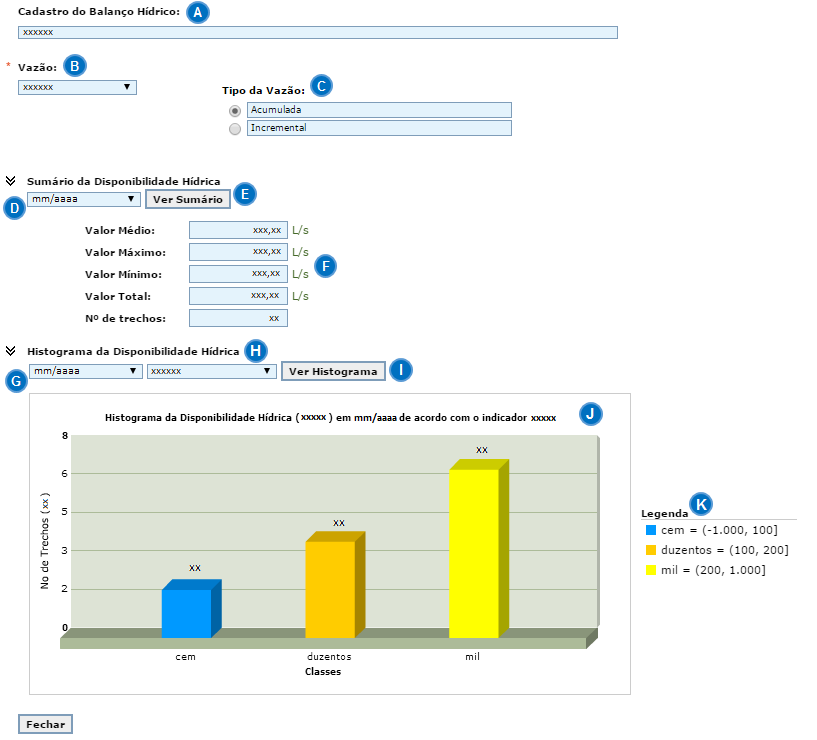This screenshot has height=740, width=817.
Task: Click the yellow mil legend swatch
Action: 651,570
